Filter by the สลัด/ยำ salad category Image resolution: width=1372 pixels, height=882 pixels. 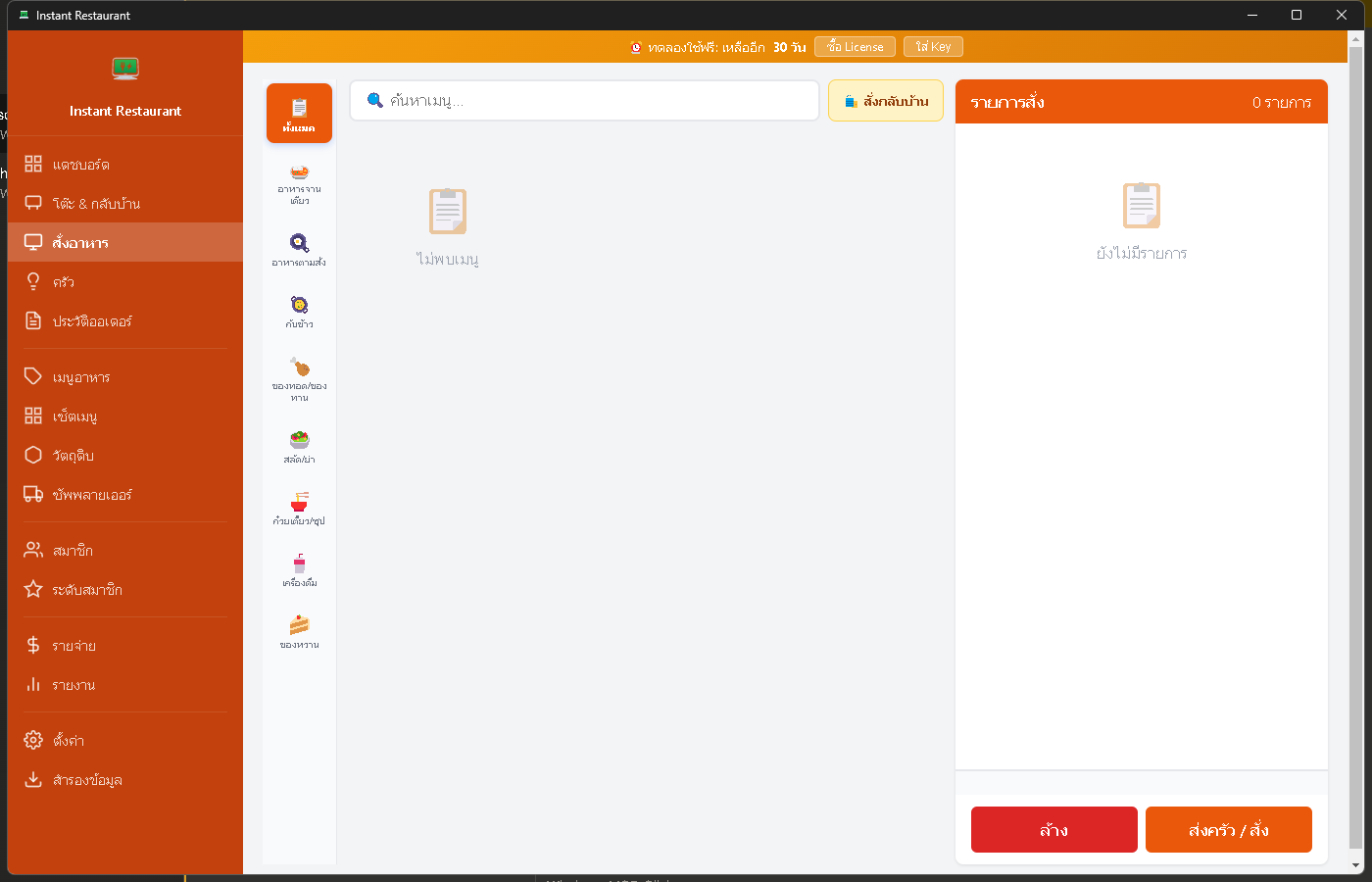[x=299, y=446]
